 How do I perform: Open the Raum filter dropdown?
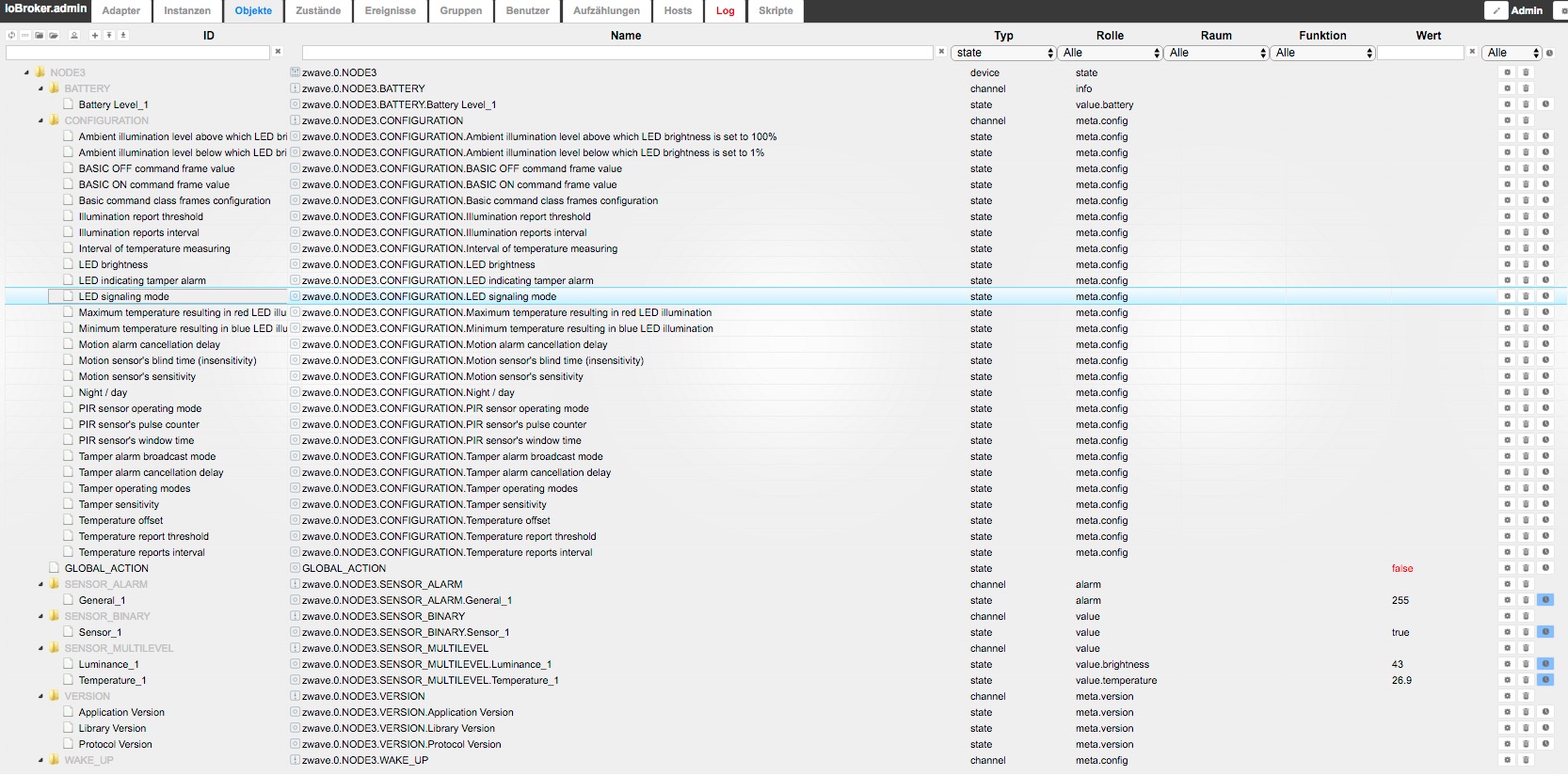click(x=1216, y=53)
